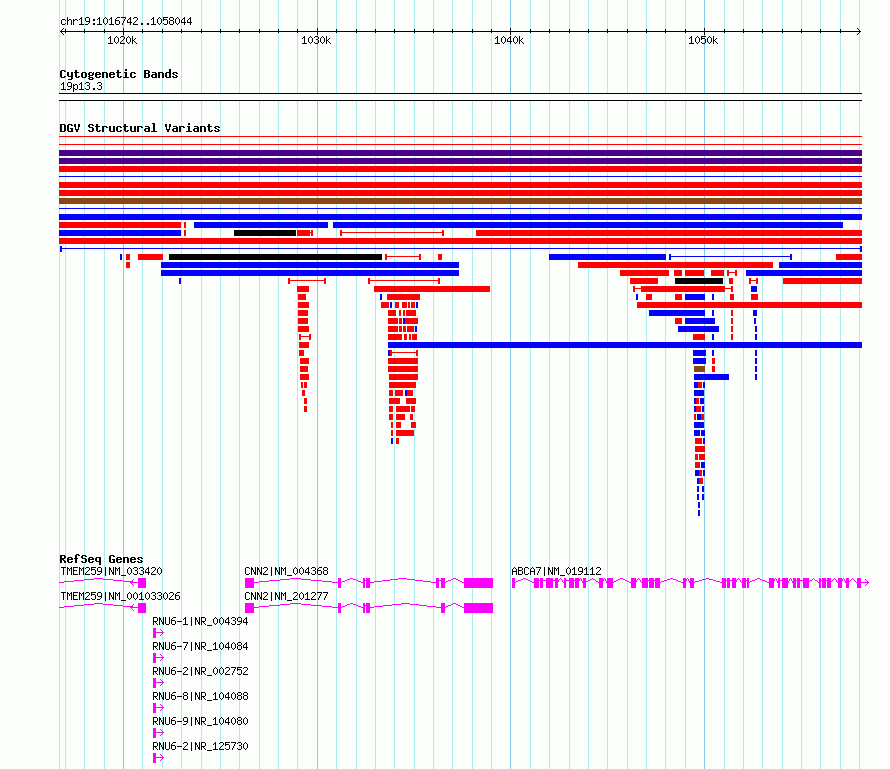
Task: Click the RNU6-1|NR_004394 gene label
Action: [200, 621]
